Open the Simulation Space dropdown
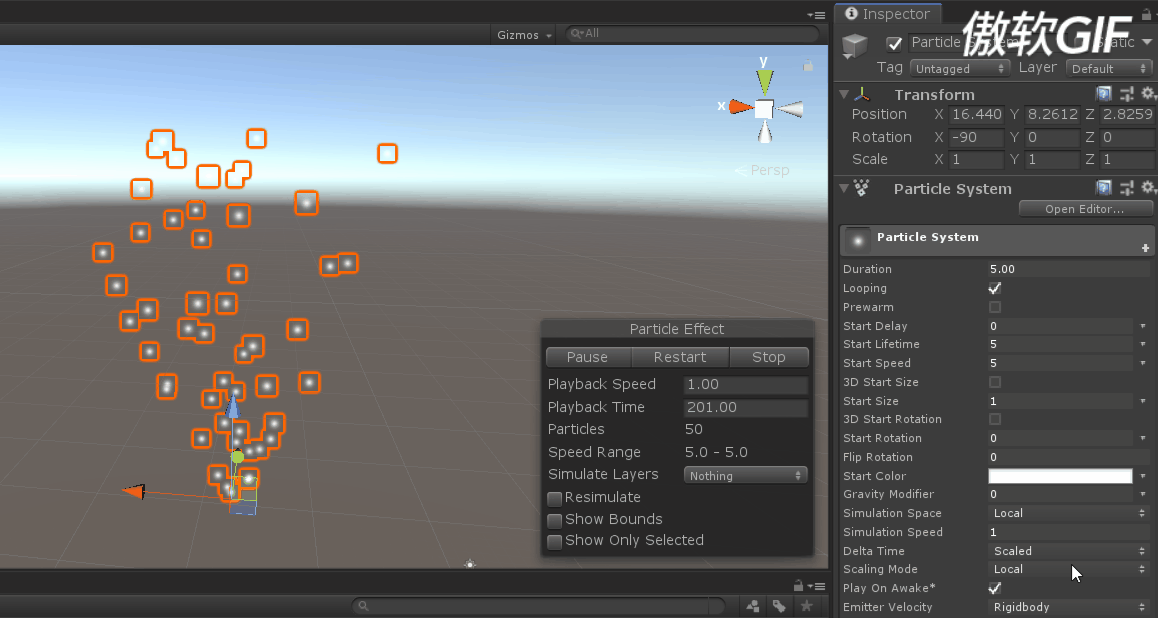Viewport: 1158px width, 618px height. click(x=1068, y=513)
